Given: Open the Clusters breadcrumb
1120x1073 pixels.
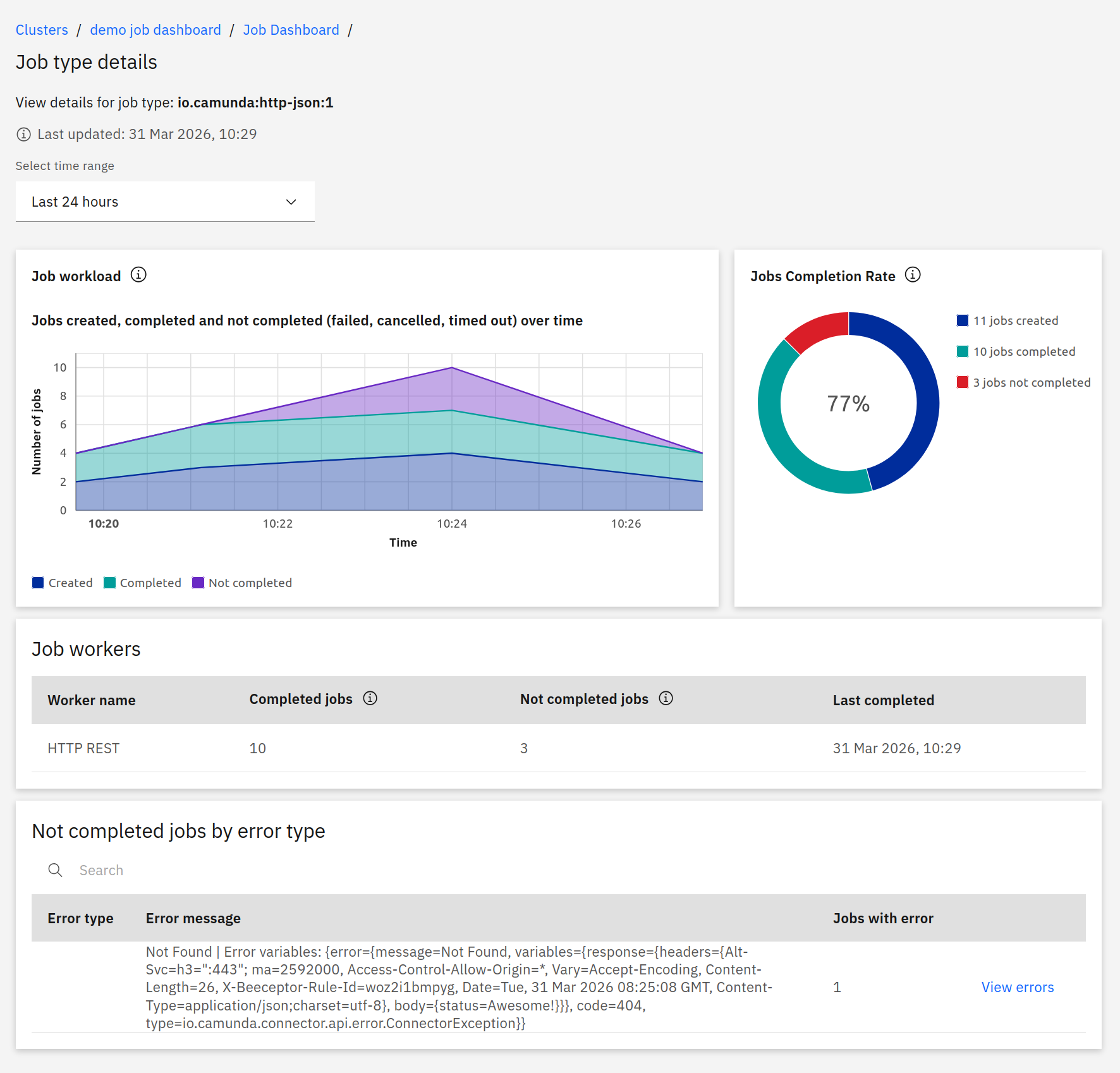Looking at the screenshot, I should (x=42, y=29).
